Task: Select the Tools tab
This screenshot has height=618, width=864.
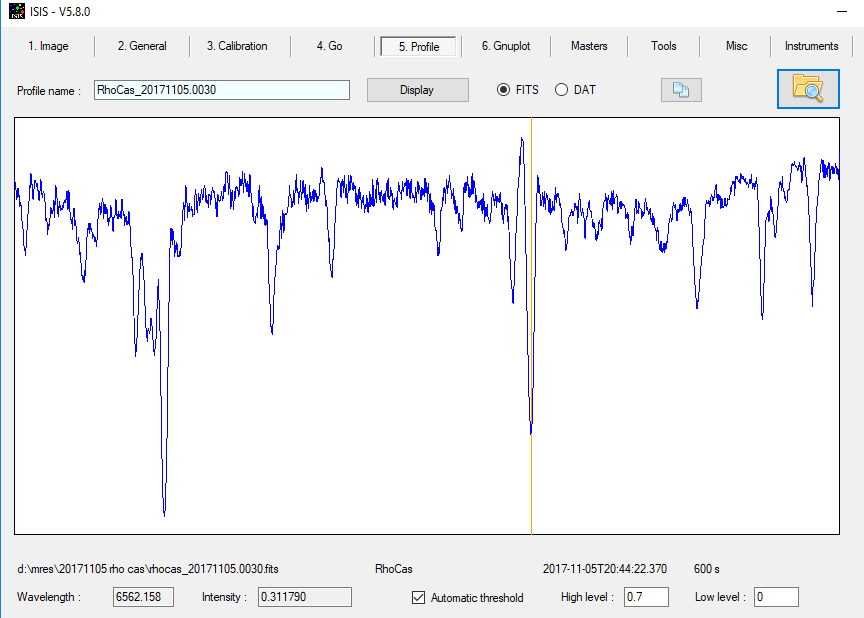Action: click(664, 46)
